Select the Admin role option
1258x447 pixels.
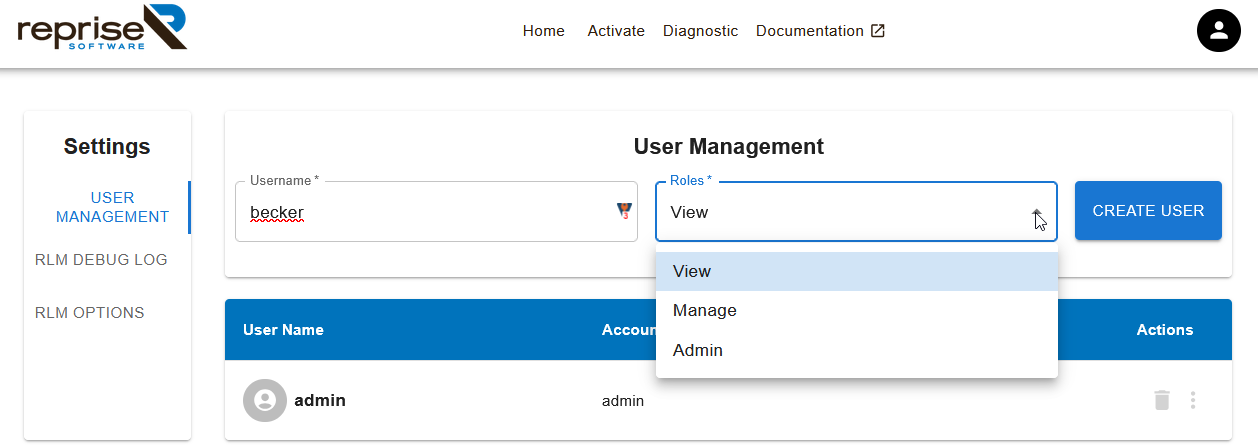coord(857,351)
